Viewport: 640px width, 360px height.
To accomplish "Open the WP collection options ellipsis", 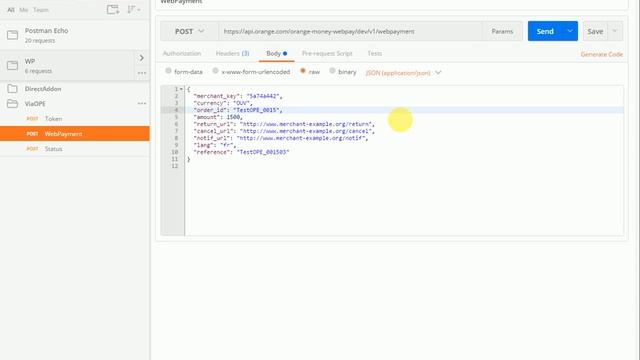I will (142, 73).
